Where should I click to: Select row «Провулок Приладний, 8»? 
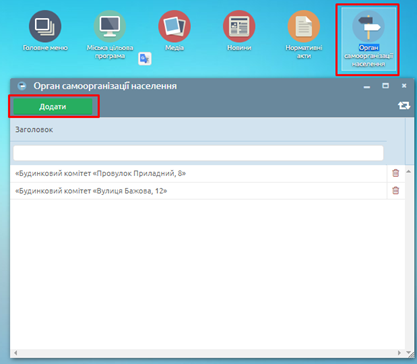click(x=198, y=173)
